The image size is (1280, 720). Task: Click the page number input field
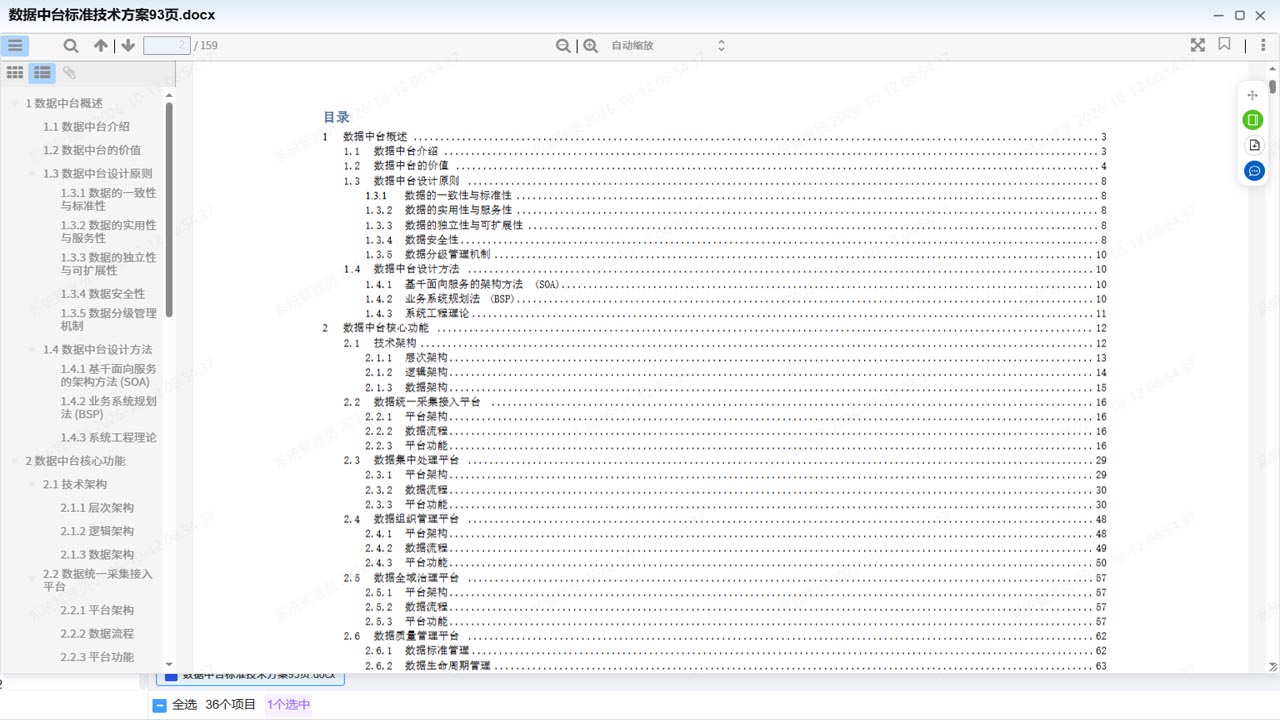[167, 45]
